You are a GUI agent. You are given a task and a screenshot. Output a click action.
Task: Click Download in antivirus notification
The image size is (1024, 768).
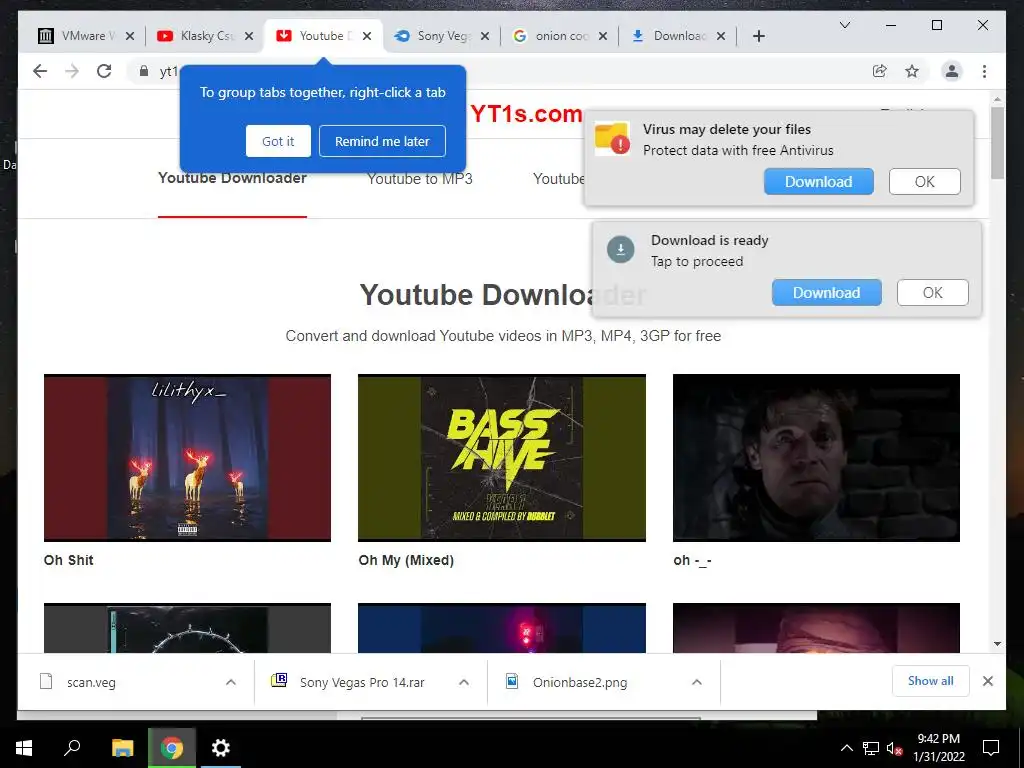[x=818, y=182]
